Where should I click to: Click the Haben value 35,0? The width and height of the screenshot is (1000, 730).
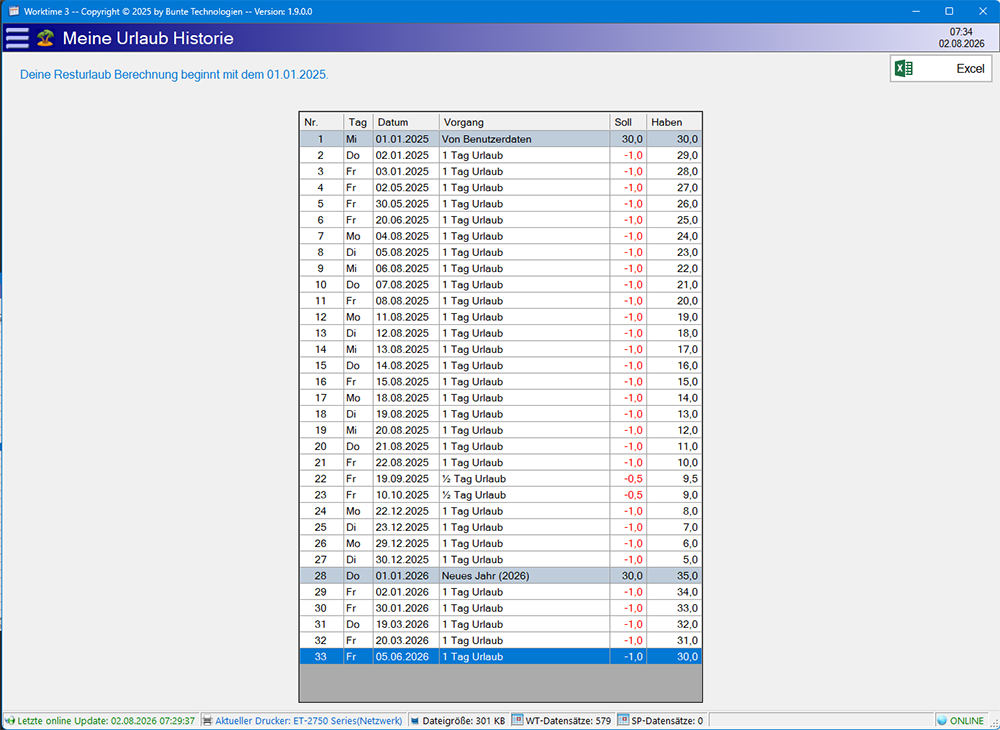(x=674, y=576)
